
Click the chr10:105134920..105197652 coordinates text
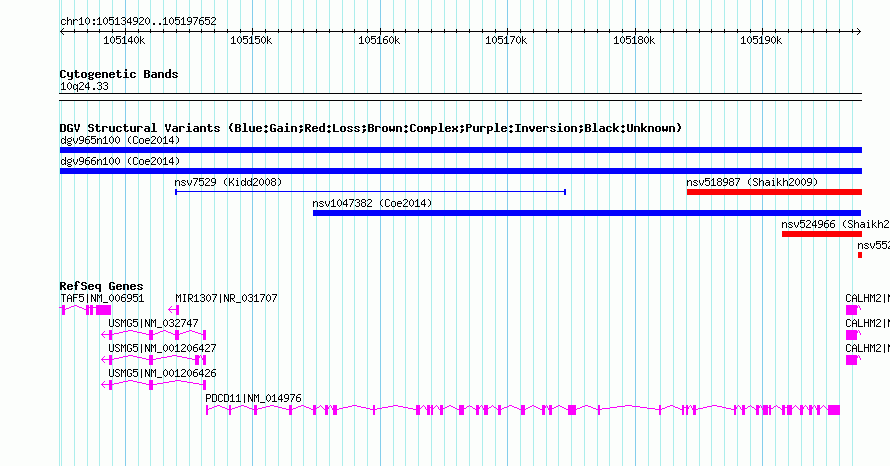138,22
